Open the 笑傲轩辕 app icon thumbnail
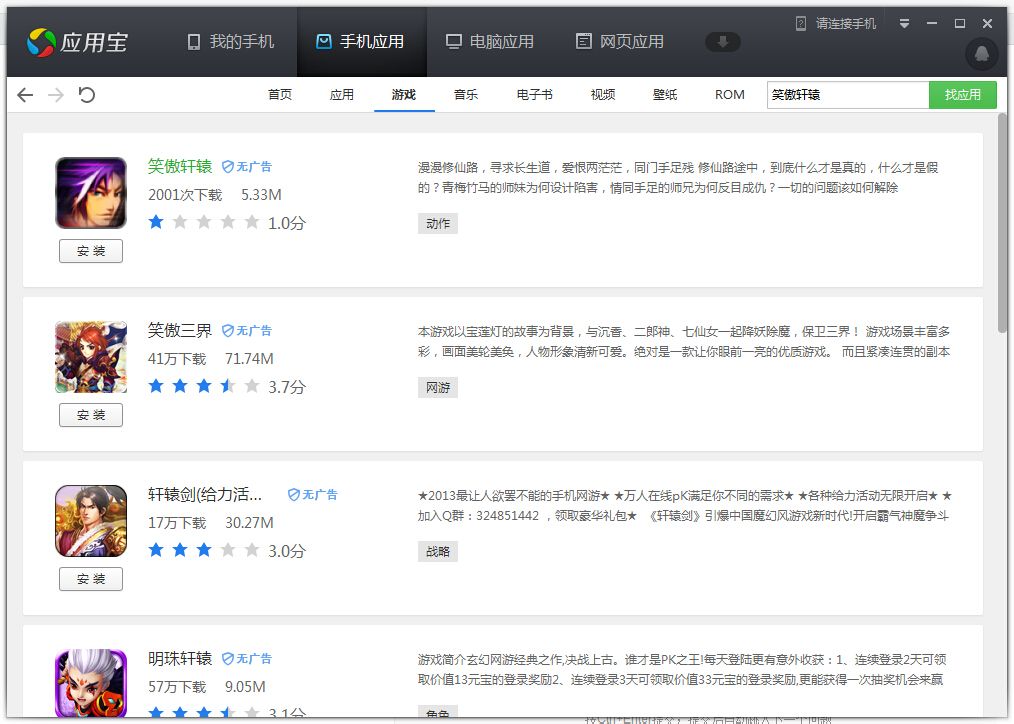The image size is (1014, 724). 91,193
